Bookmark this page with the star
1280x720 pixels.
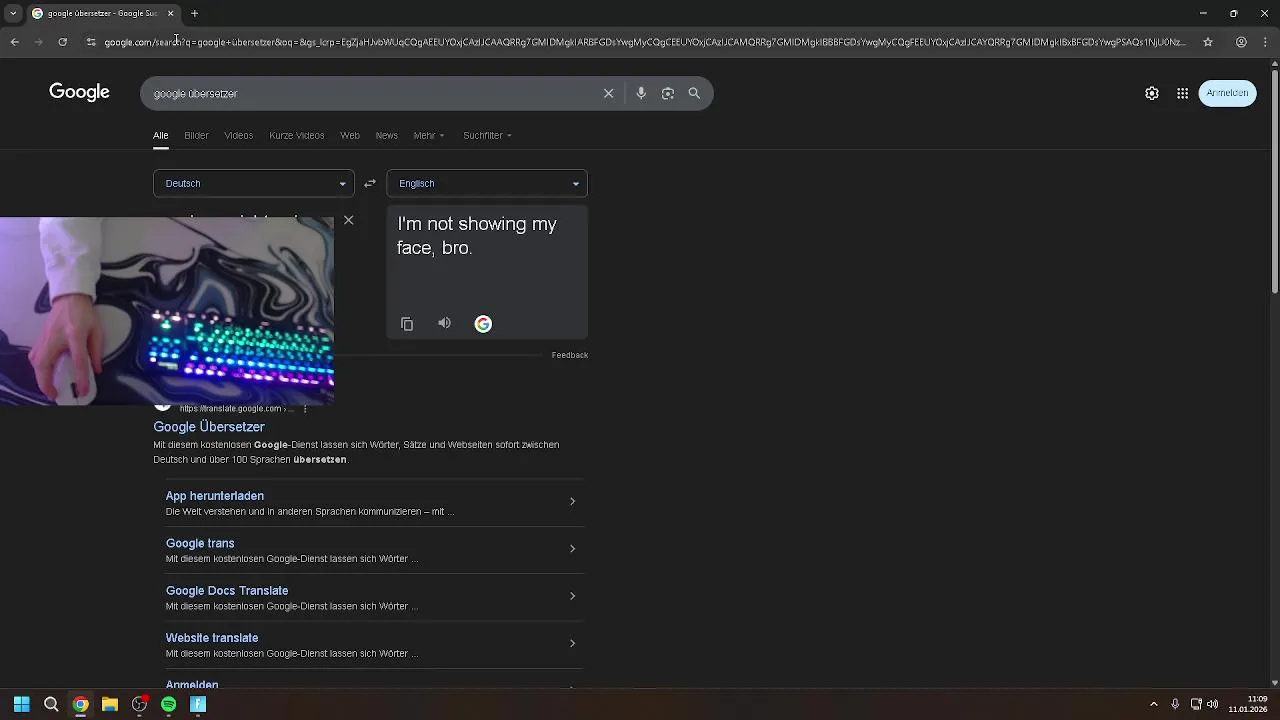(1207, 42)
